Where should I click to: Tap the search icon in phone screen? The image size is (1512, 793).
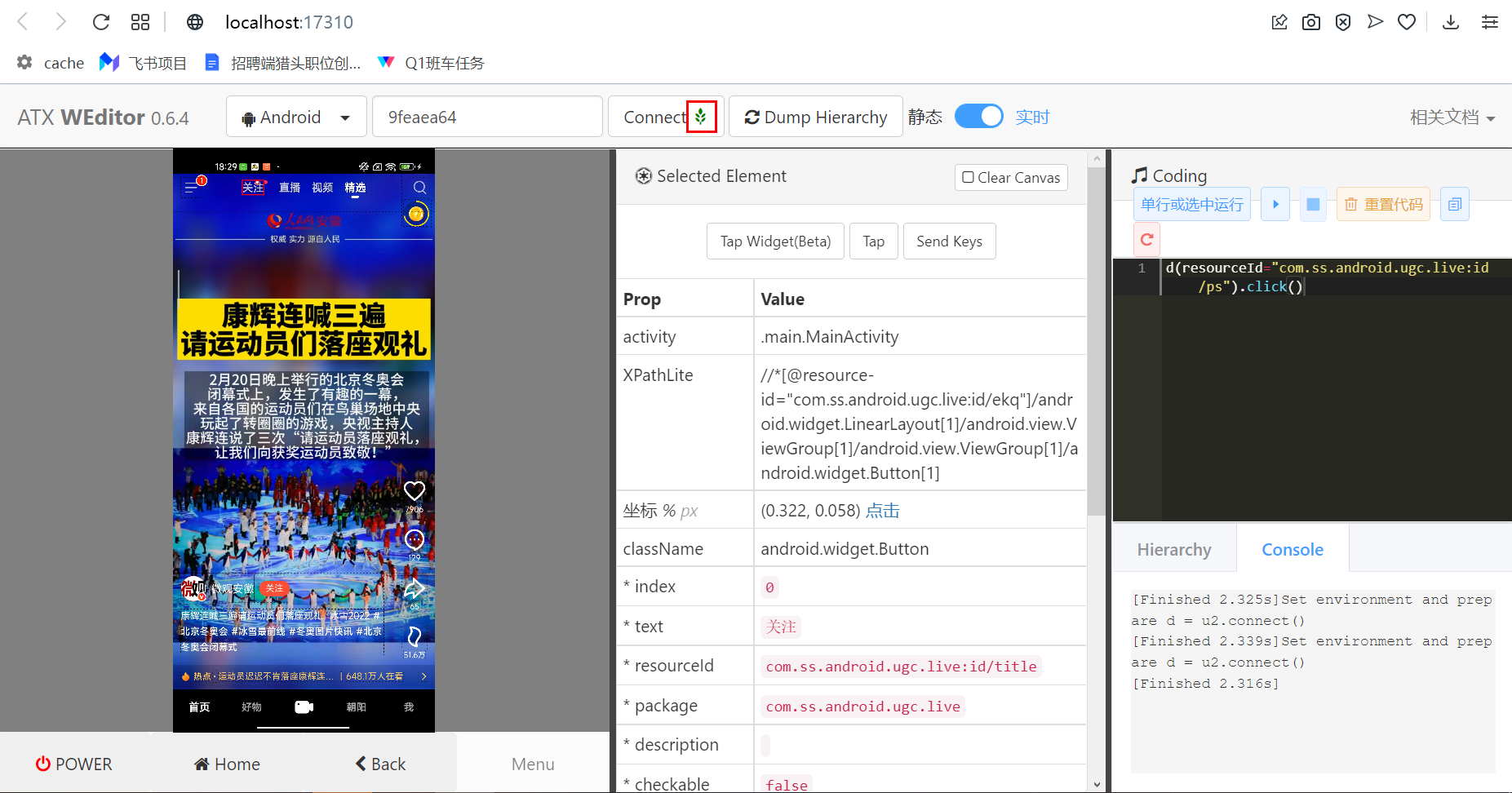coord(419,188)
